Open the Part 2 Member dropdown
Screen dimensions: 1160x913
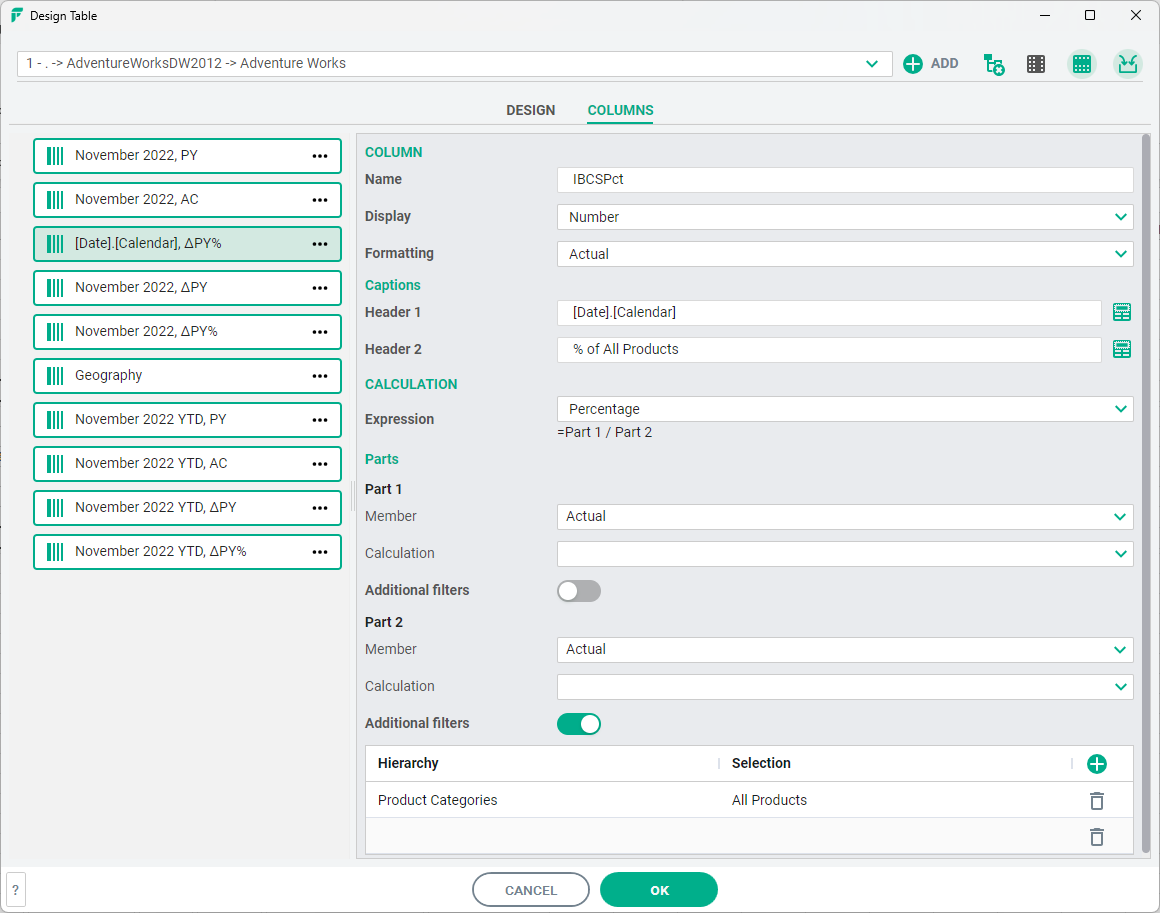pyautogui.click(x=845, y=650)
